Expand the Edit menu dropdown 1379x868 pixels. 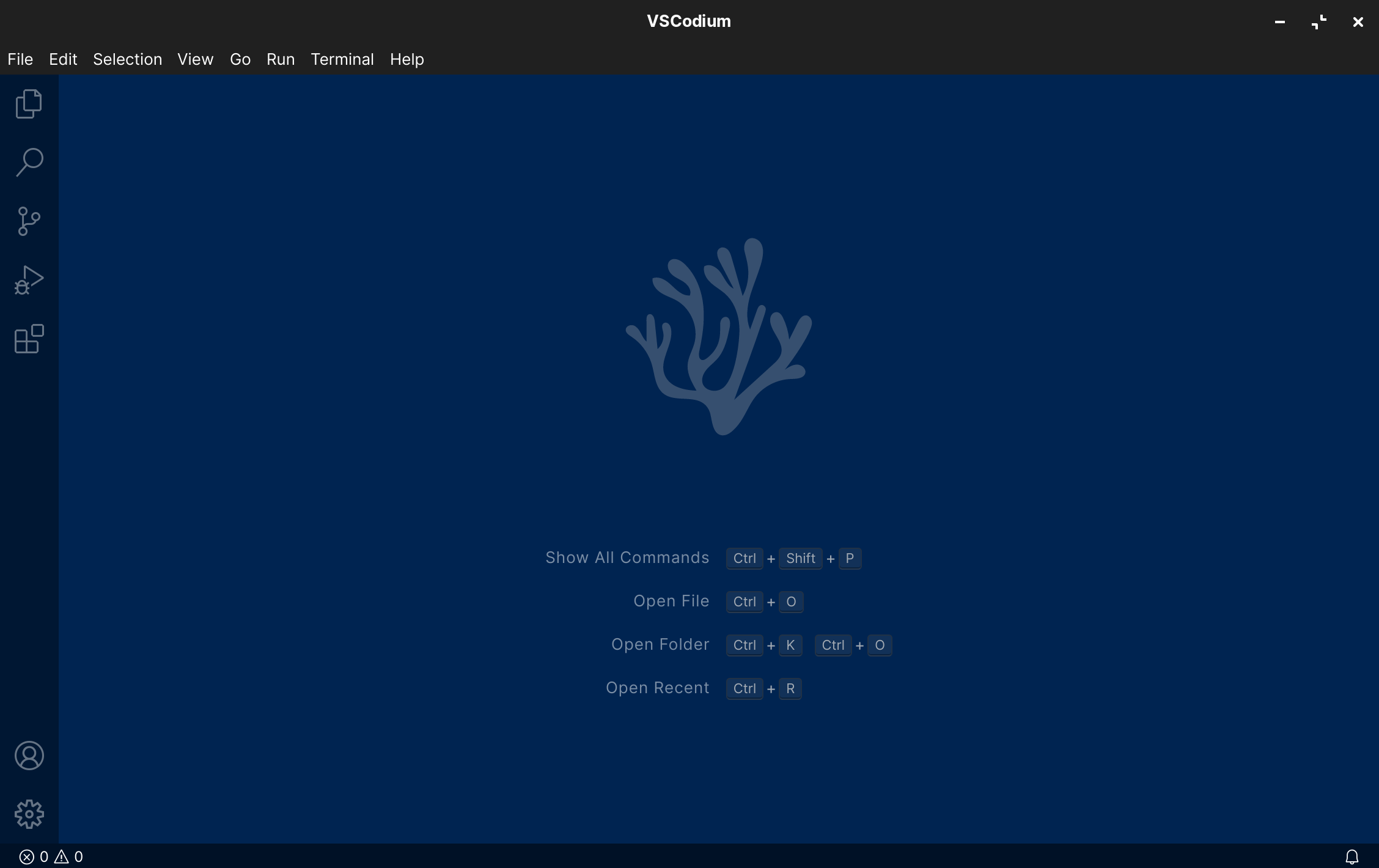(x=62, y=59)
